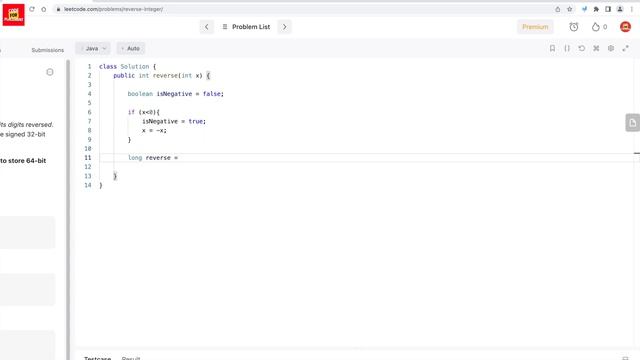Open the Auto dropdown
640x360 pixels.
click(x=131, y=49)
